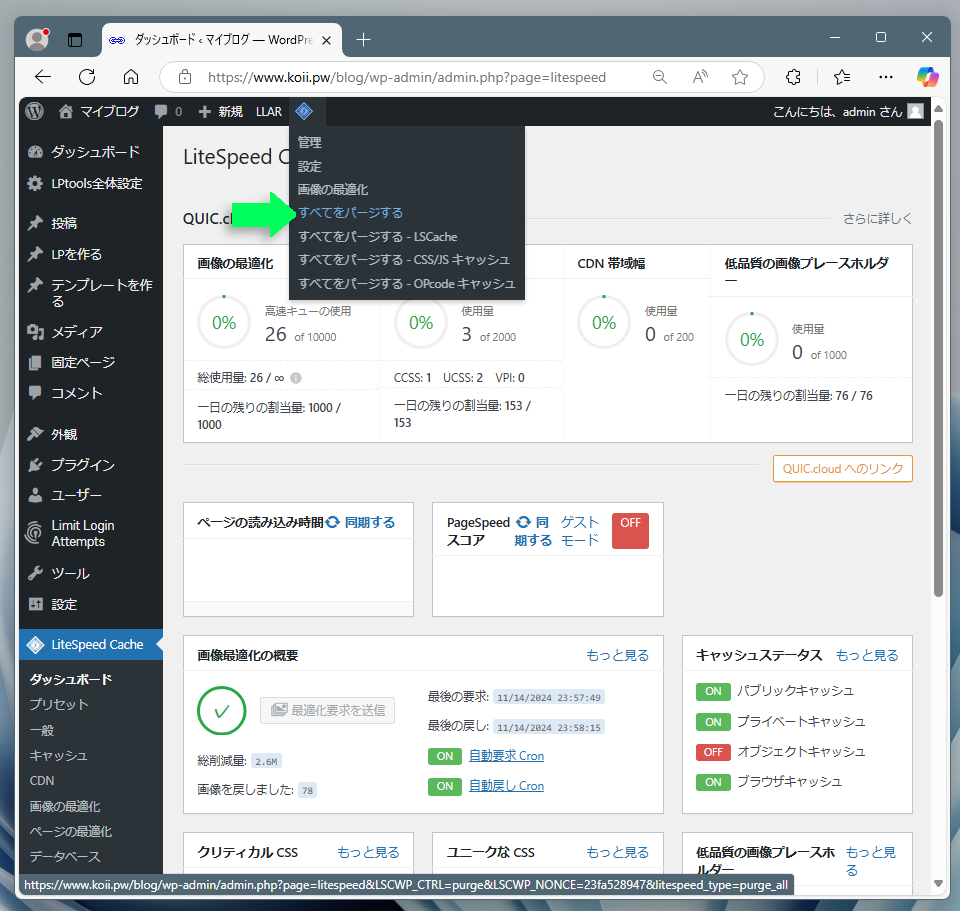The width and height of the screenshot is (960, 911).
Task: Open プラグイン in sidebar
Action: (x=91, y=465)
